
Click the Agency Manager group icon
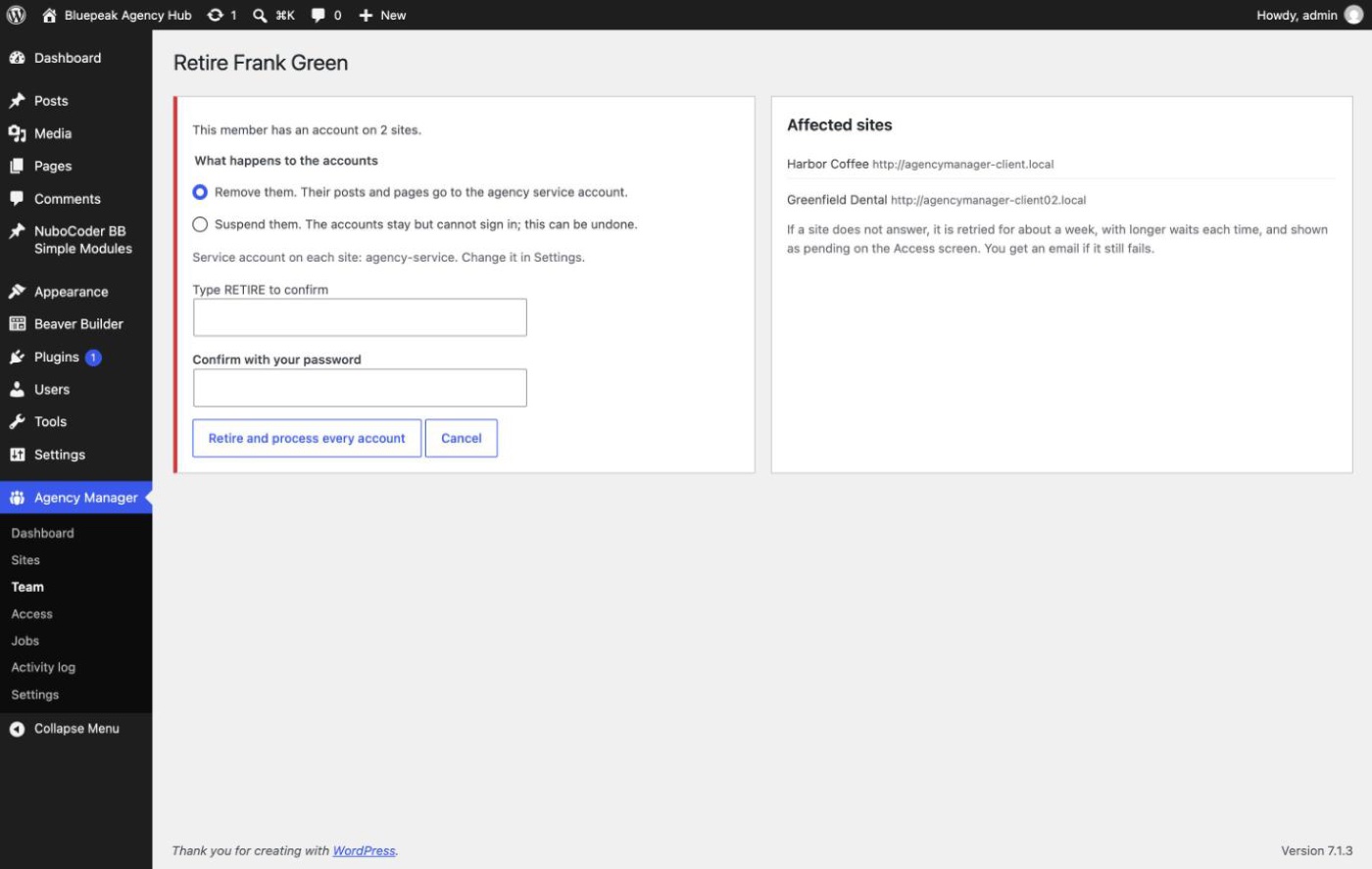pyautogui.click(x=17, y=498)
